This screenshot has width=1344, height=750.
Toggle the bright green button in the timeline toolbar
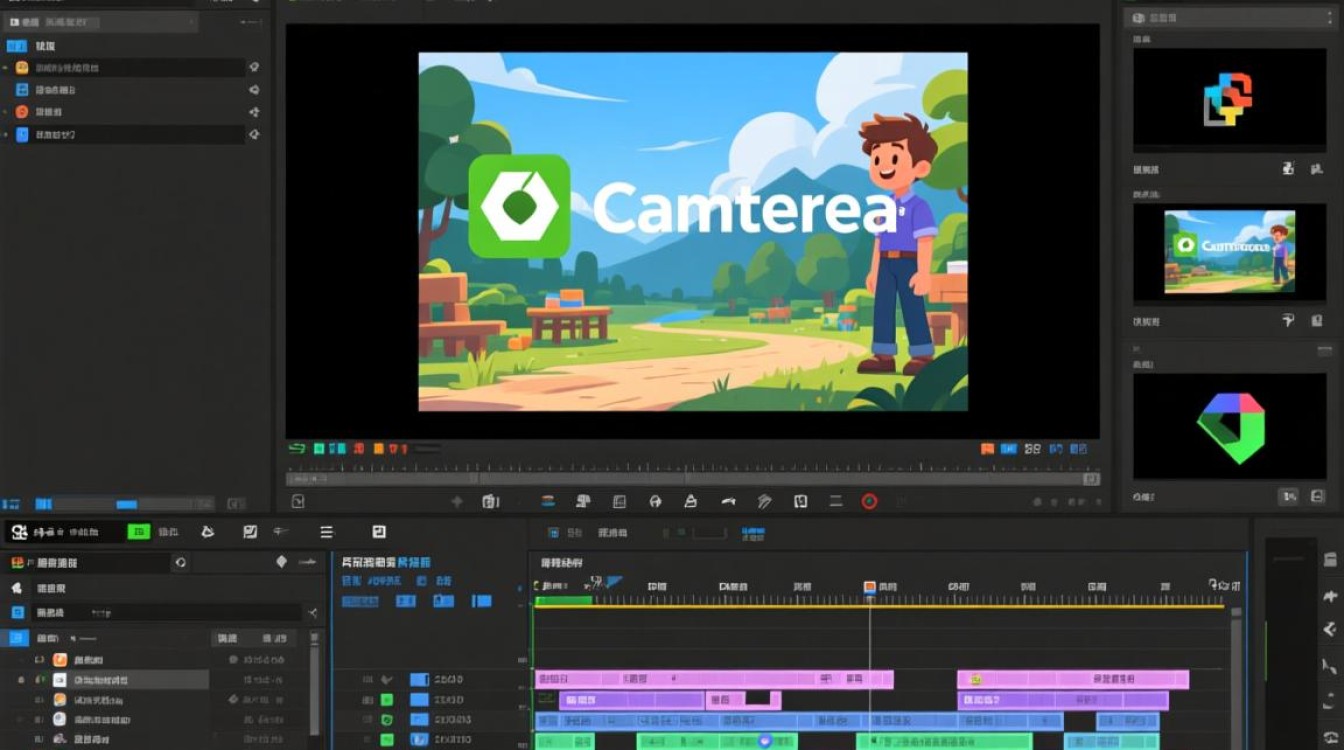pyautogui.click(x=138, y=532)
